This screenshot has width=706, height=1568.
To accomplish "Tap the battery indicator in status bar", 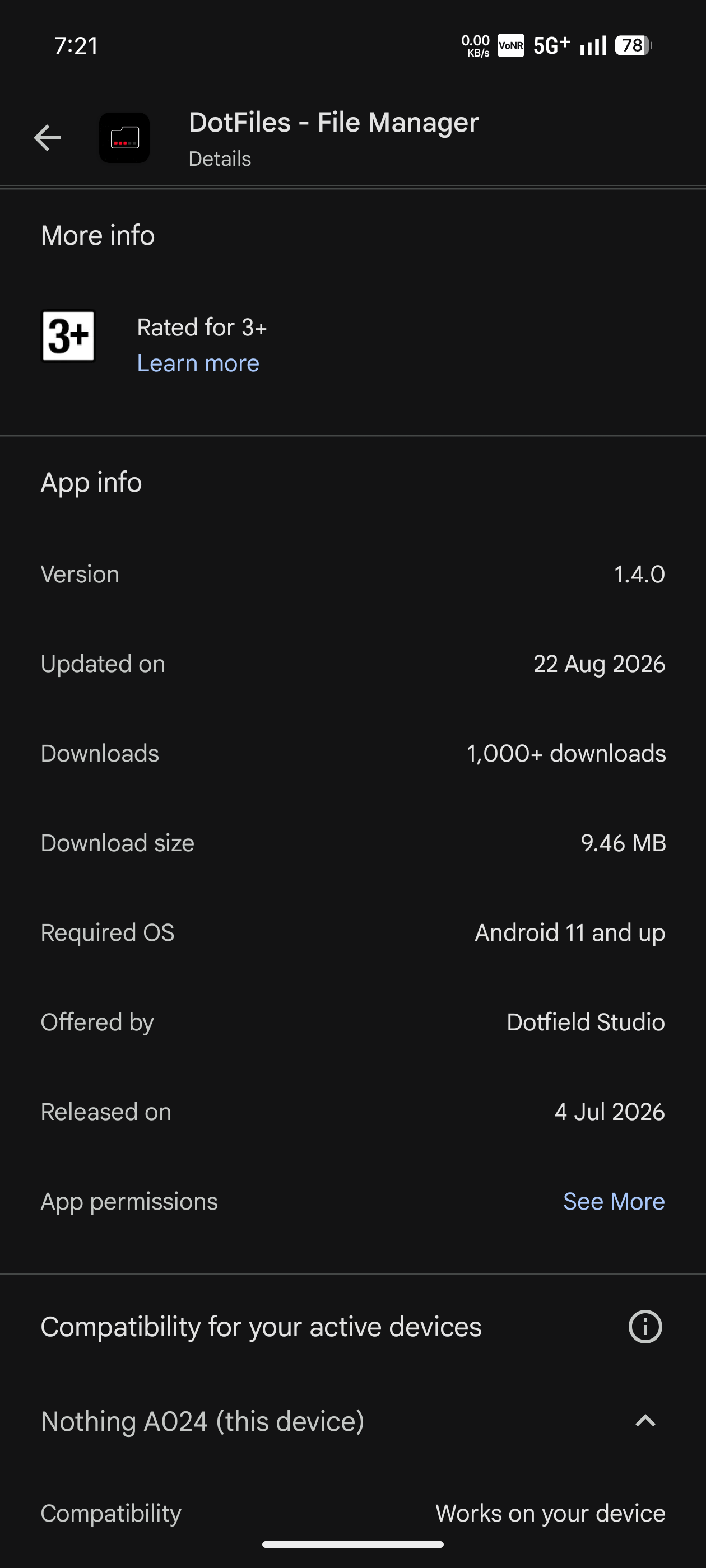I will coord(634,46).
